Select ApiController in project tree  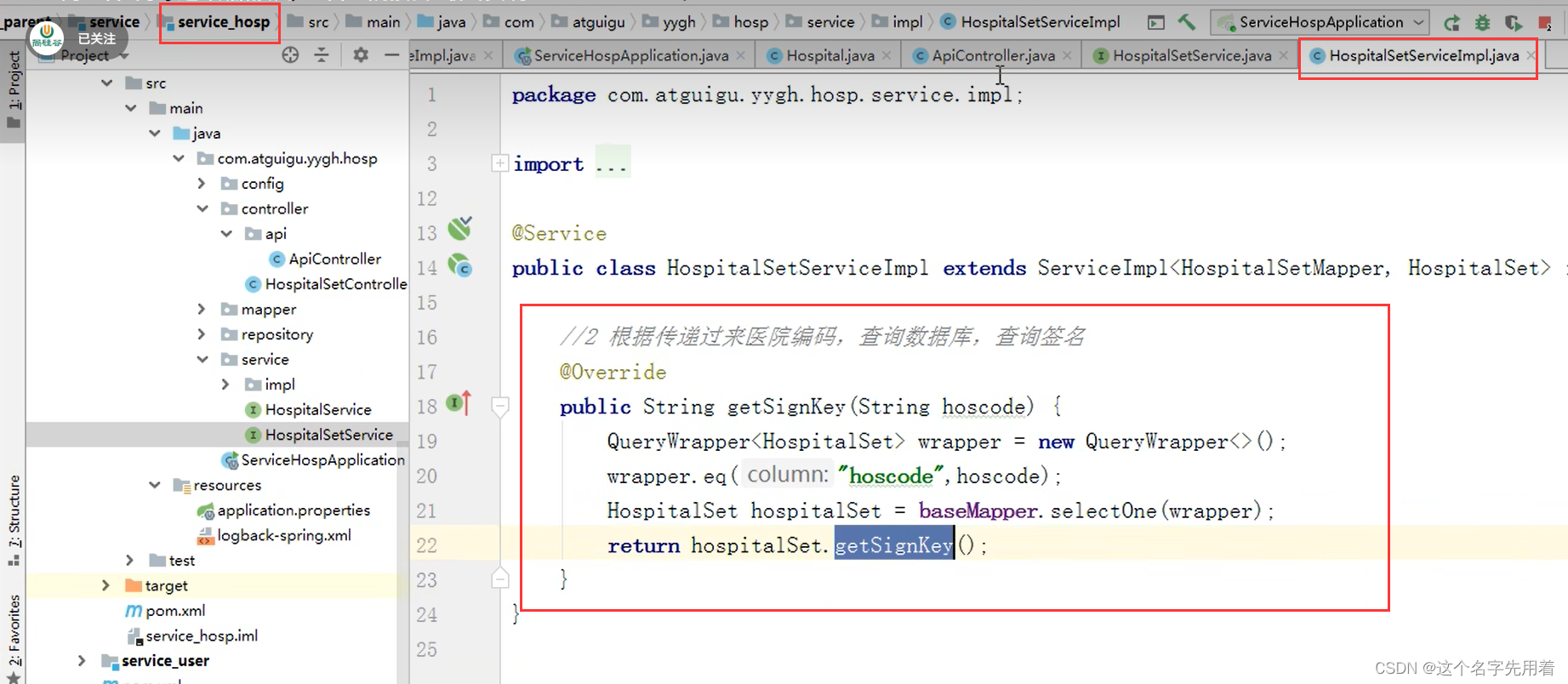[x=334, y=259]
